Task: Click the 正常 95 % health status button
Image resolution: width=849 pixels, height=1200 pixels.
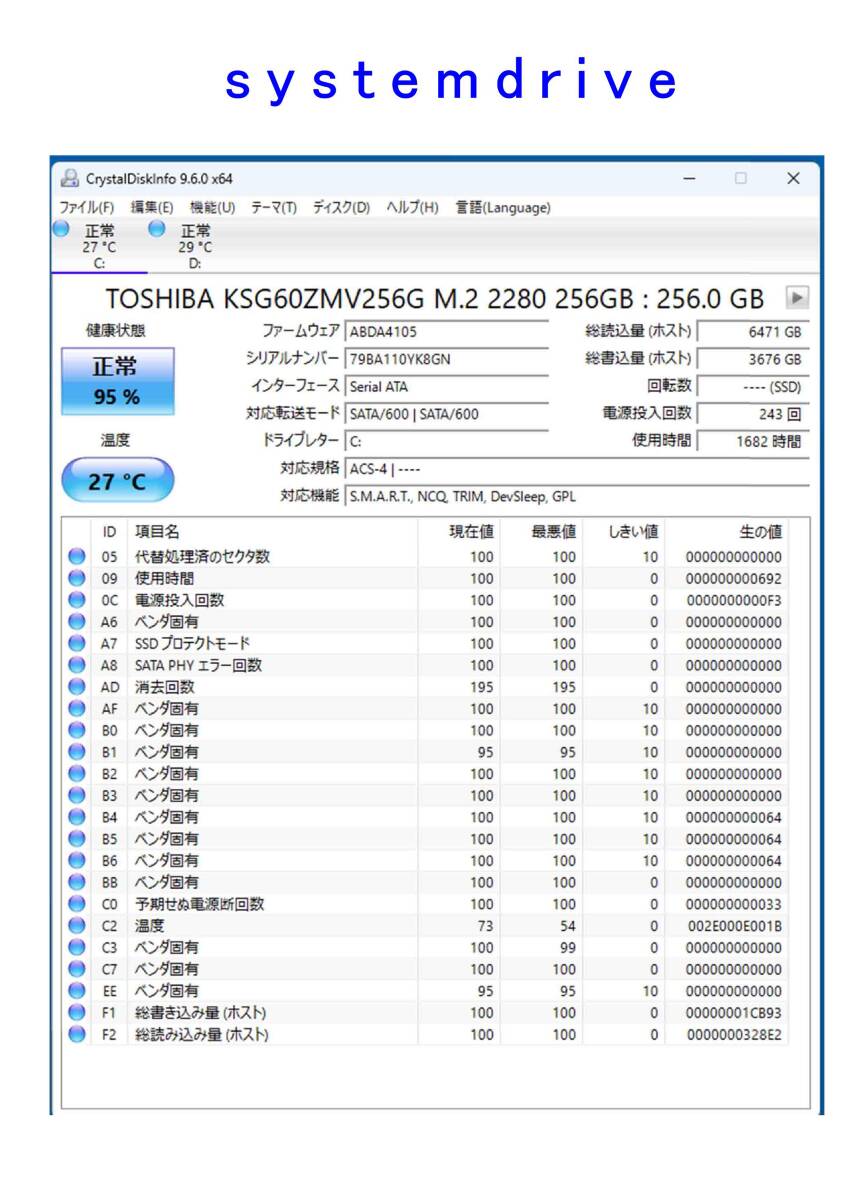Action: click(x=117, y=381)
